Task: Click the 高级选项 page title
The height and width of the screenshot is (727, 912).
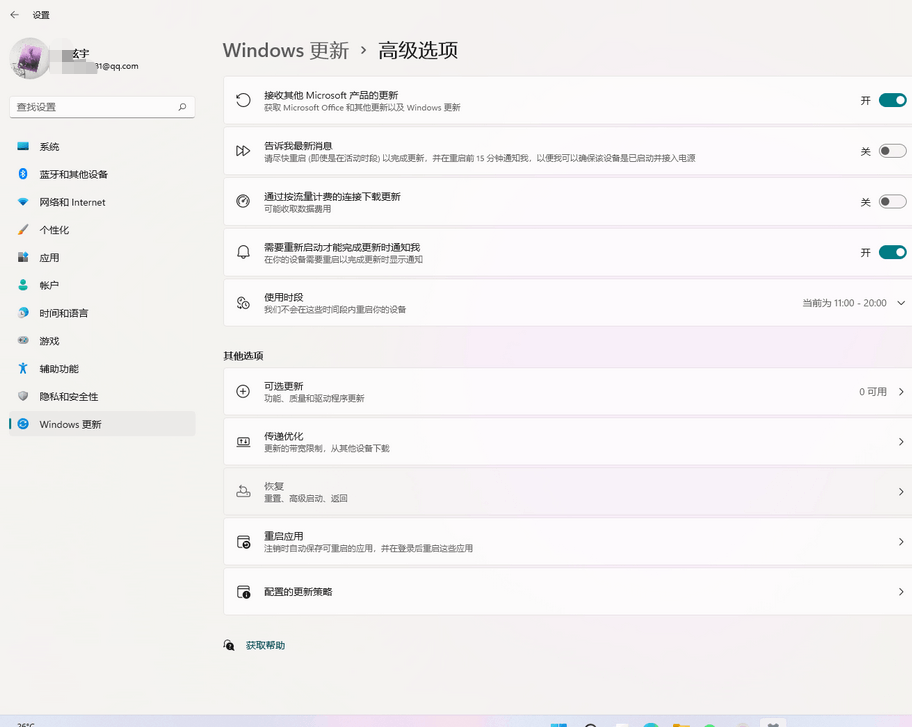Action: click(x=418, y=51)
